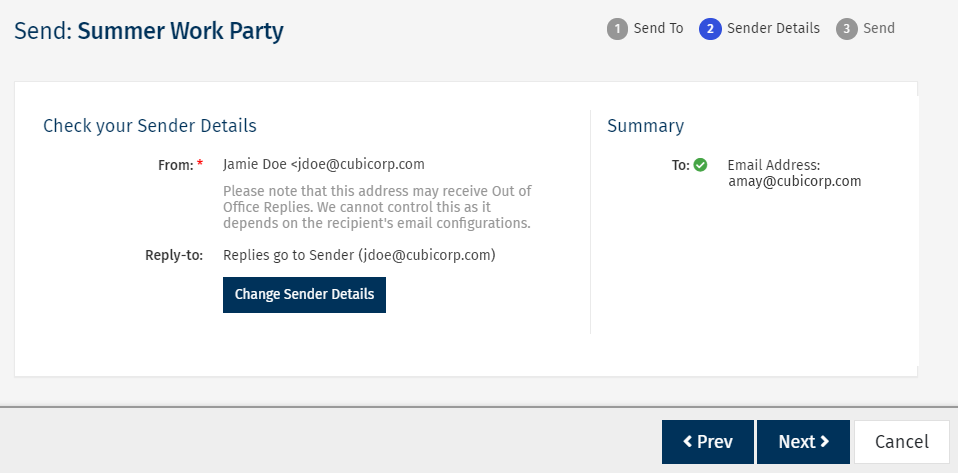Click the step 1 number circle
The image size is (958, 473).
click(x=618, y=29)
